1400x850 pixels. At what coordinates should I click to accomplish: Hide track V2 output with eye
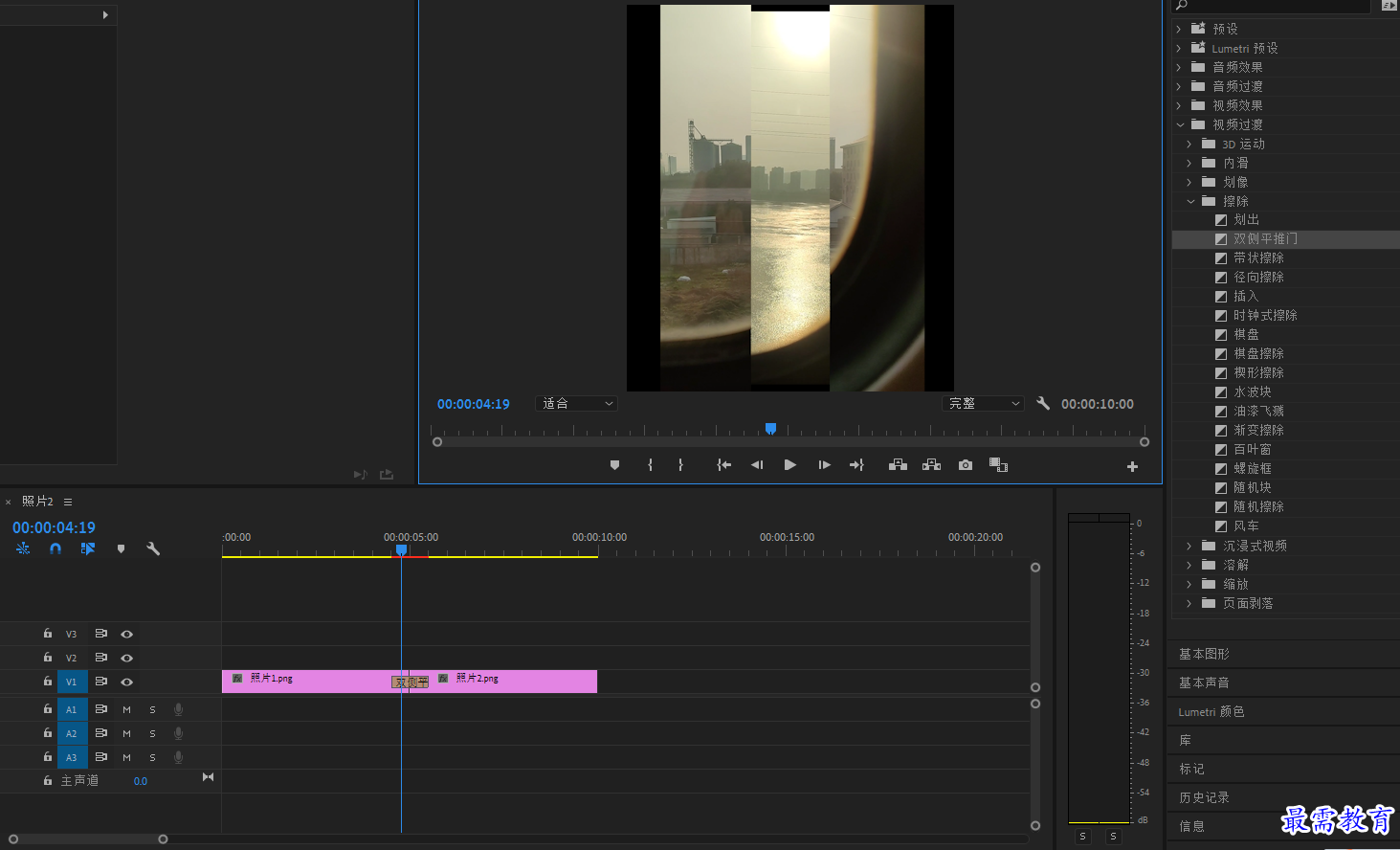[x=126, y=658]
